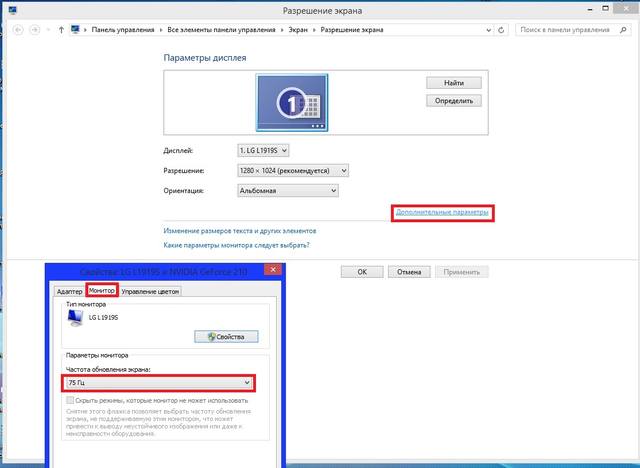Click the control panel icon in address bar
This screenshot has height=468, width=640.
tap(76, 30)
